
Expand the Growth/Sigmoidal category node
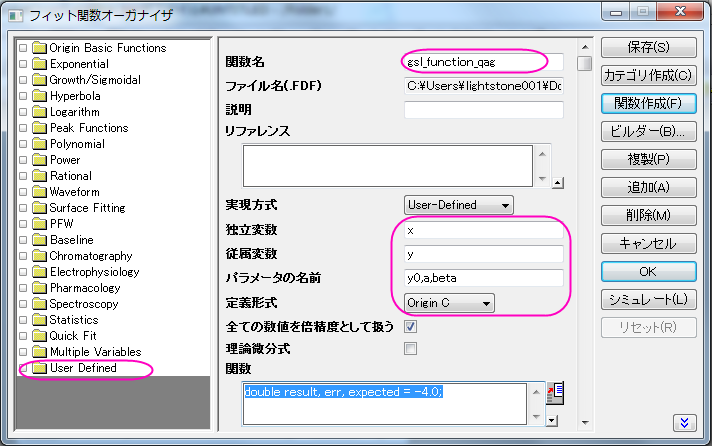[x=23, y=80]
